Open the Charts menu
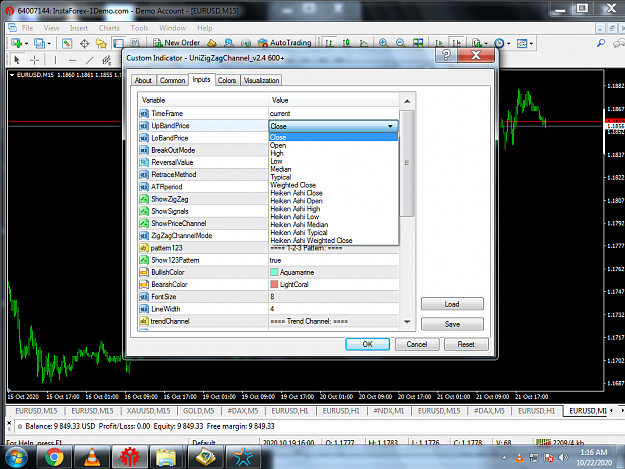625x469 pixels. pyautogui.click(x=109, y=28)
